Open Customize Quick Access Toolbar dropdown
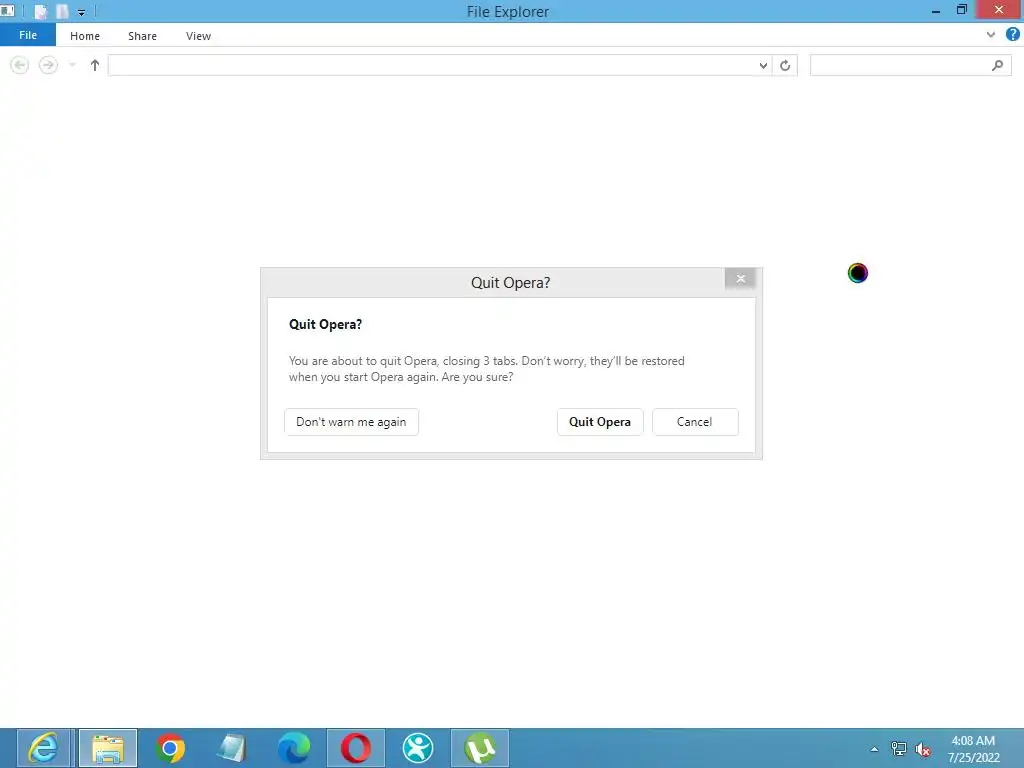The height and width of the screenshot is (768, 1024). click(82, 12)
